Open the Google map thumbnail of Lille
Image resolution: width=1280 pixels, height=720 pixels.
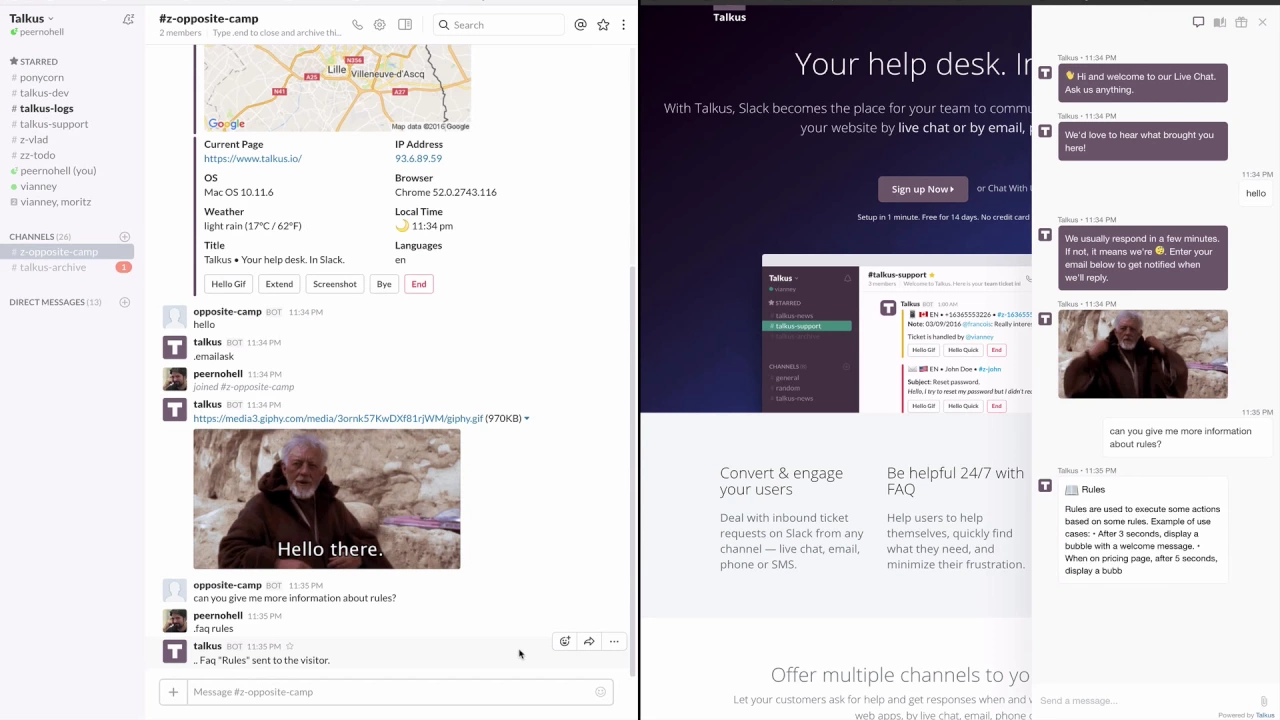click(337, 89)
